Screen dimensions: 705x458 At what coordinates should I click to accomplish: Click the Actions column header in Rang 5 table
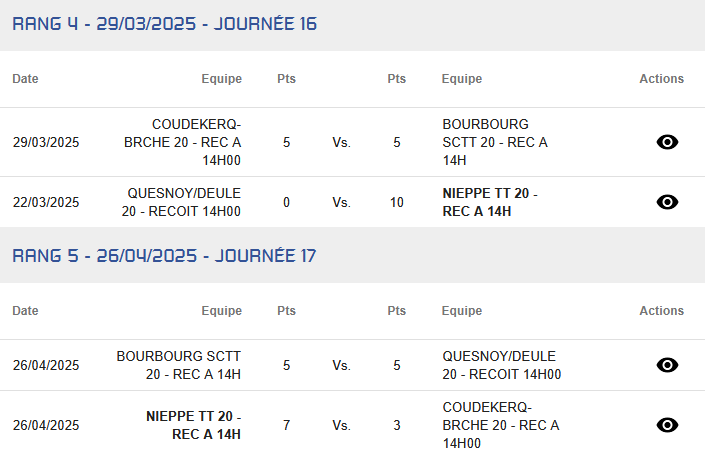coord(662,311)
